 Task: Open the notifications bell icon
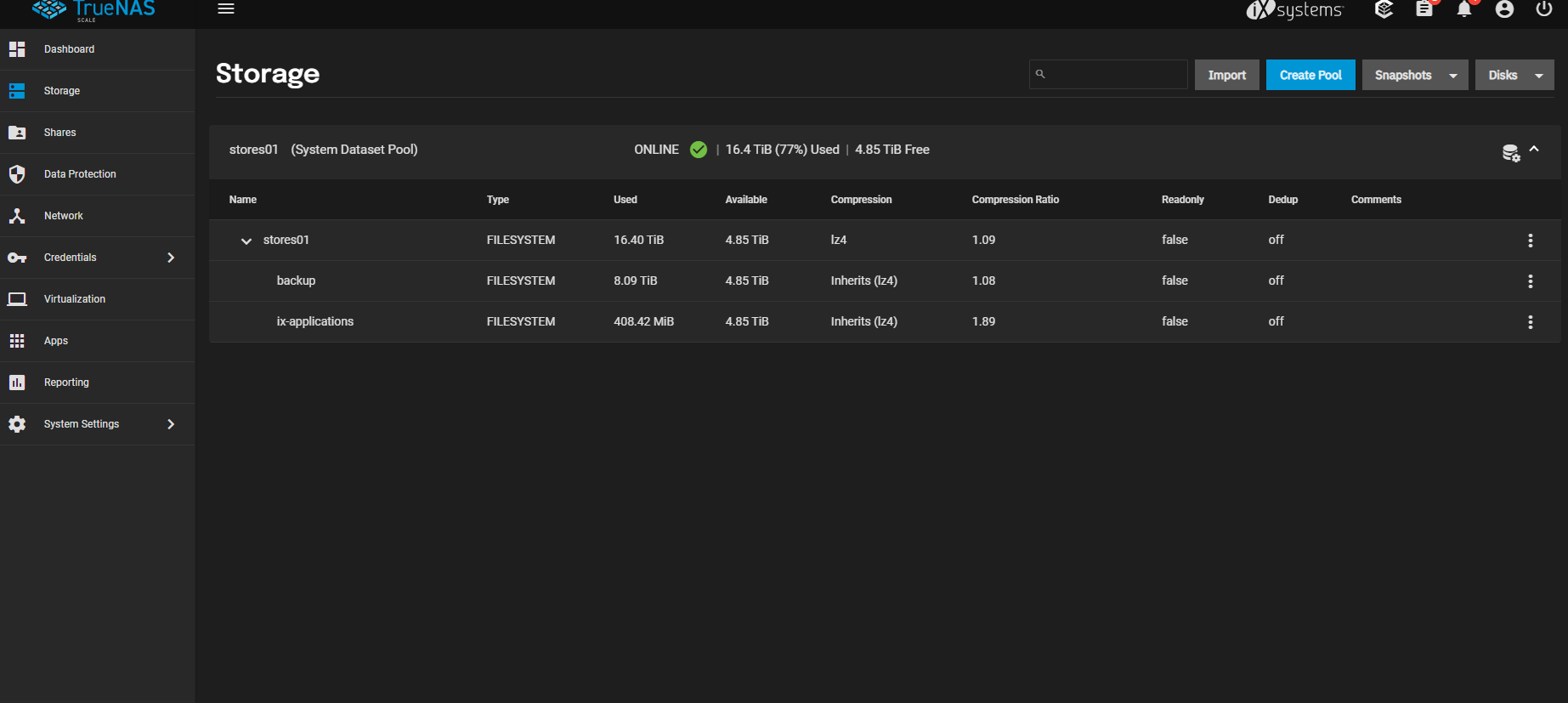1463,9
